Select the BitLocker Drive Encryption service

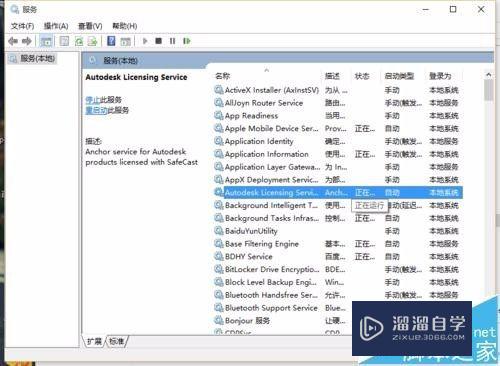coord(337,269)
